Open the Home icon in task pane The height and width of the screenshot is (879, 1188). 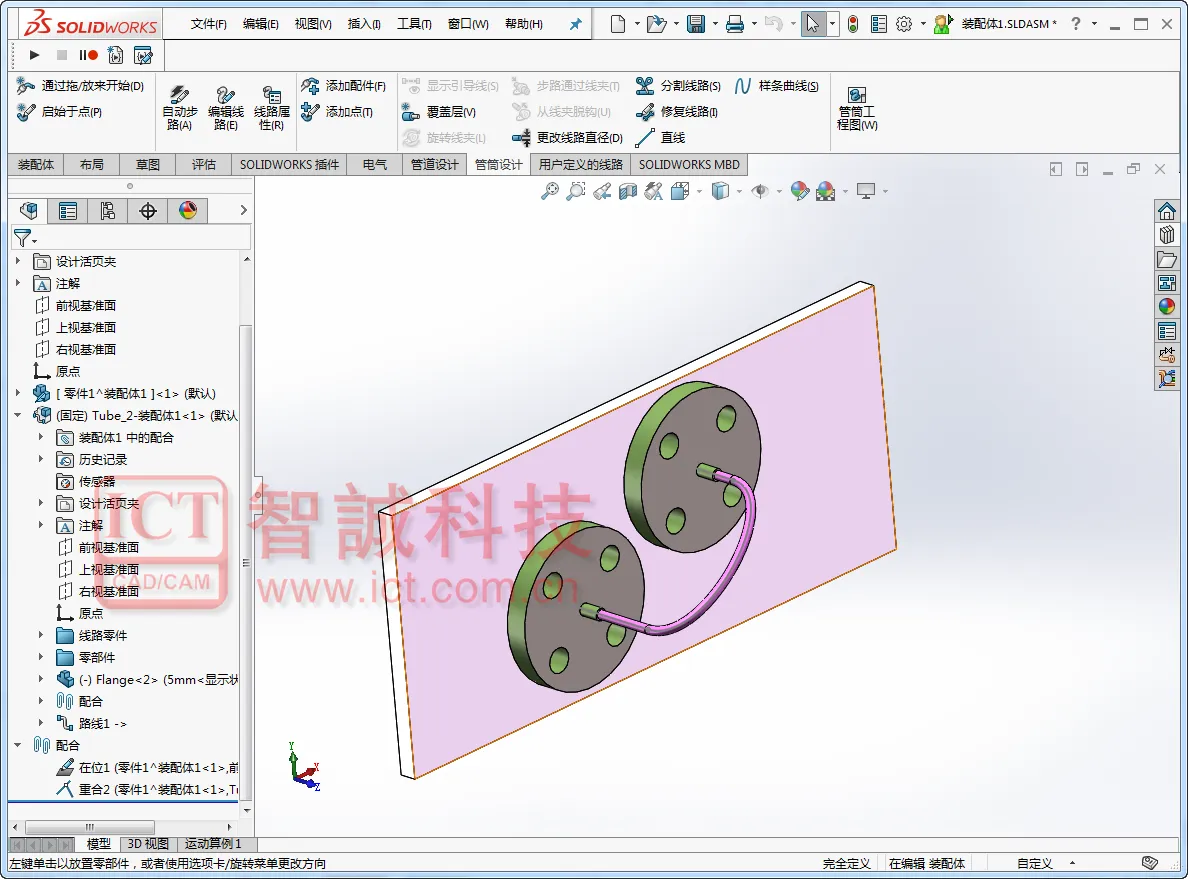(x=1167, y=211)
